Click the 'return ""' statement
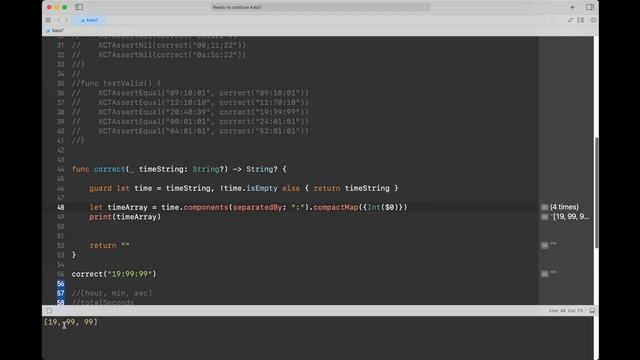 (x=109, y=245)
